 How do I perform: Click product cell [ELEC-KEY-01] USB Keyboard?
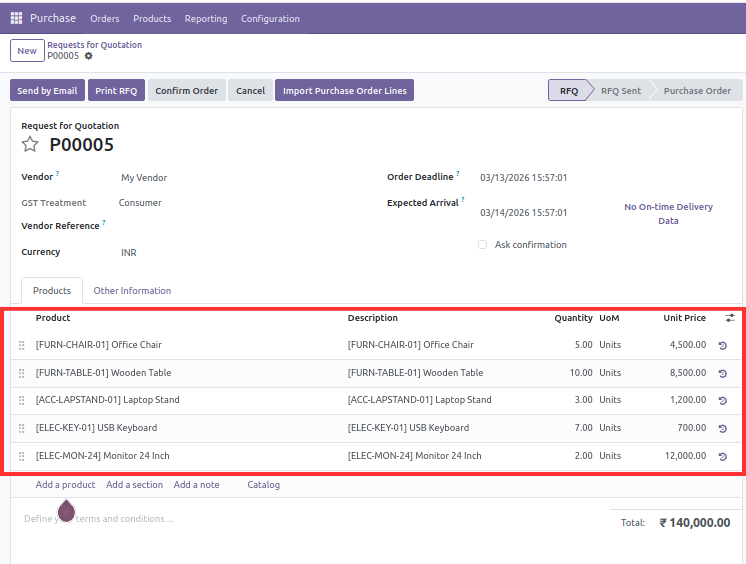[96, 428]
